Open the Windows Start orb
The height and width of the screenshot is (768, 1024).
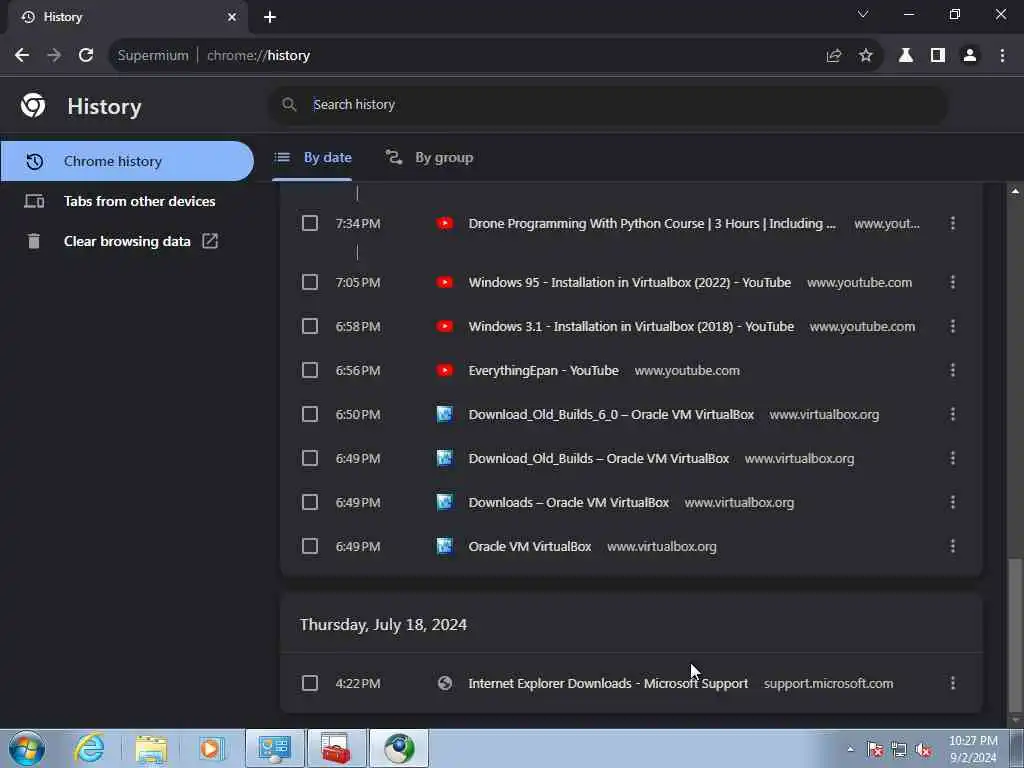(27, 748)
